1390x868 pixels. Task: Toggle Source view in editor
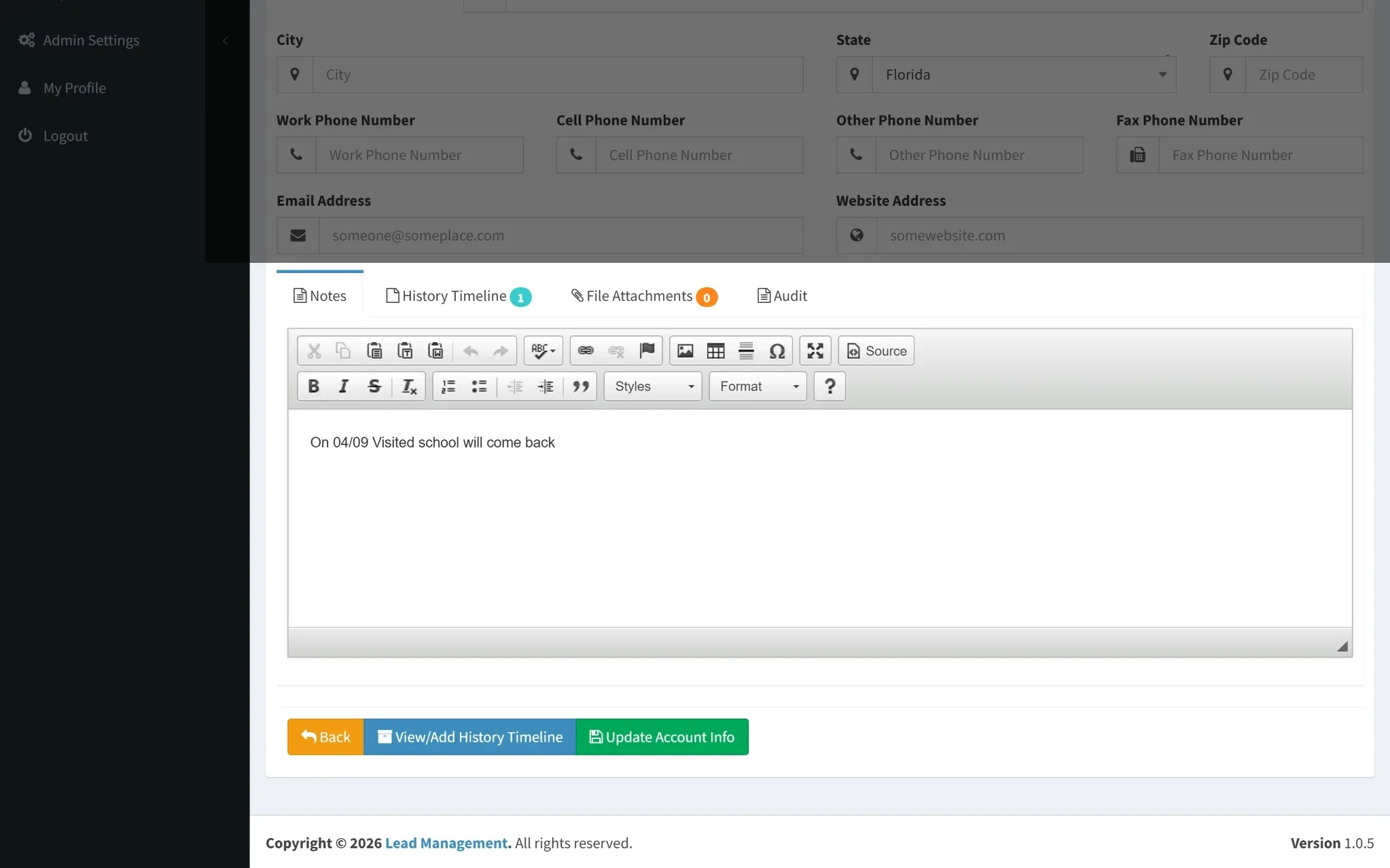pyautogui.click(x=876, y=351)
